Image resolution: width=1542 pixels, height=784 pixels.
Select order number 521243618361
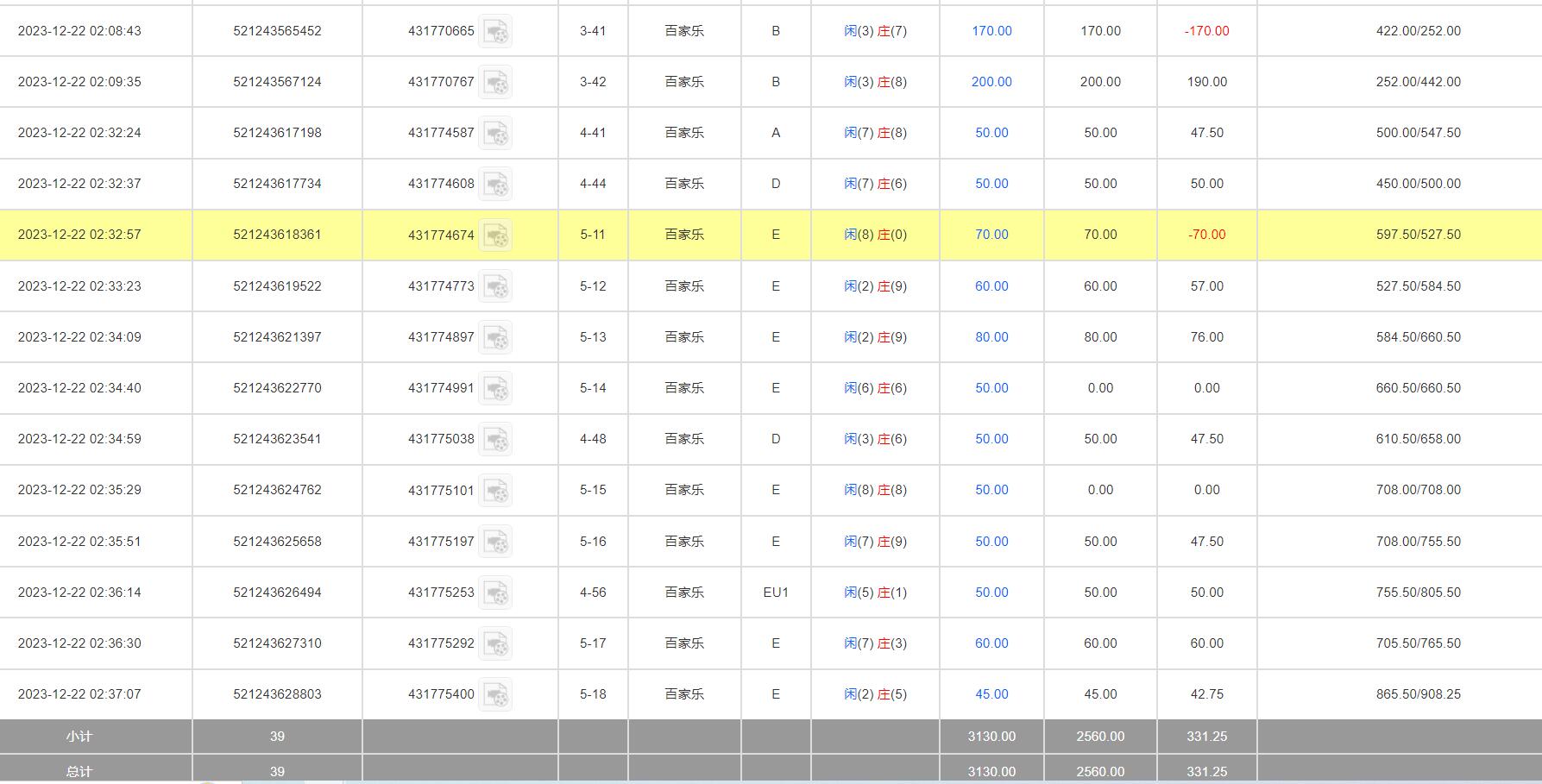[x=277, y=235]
